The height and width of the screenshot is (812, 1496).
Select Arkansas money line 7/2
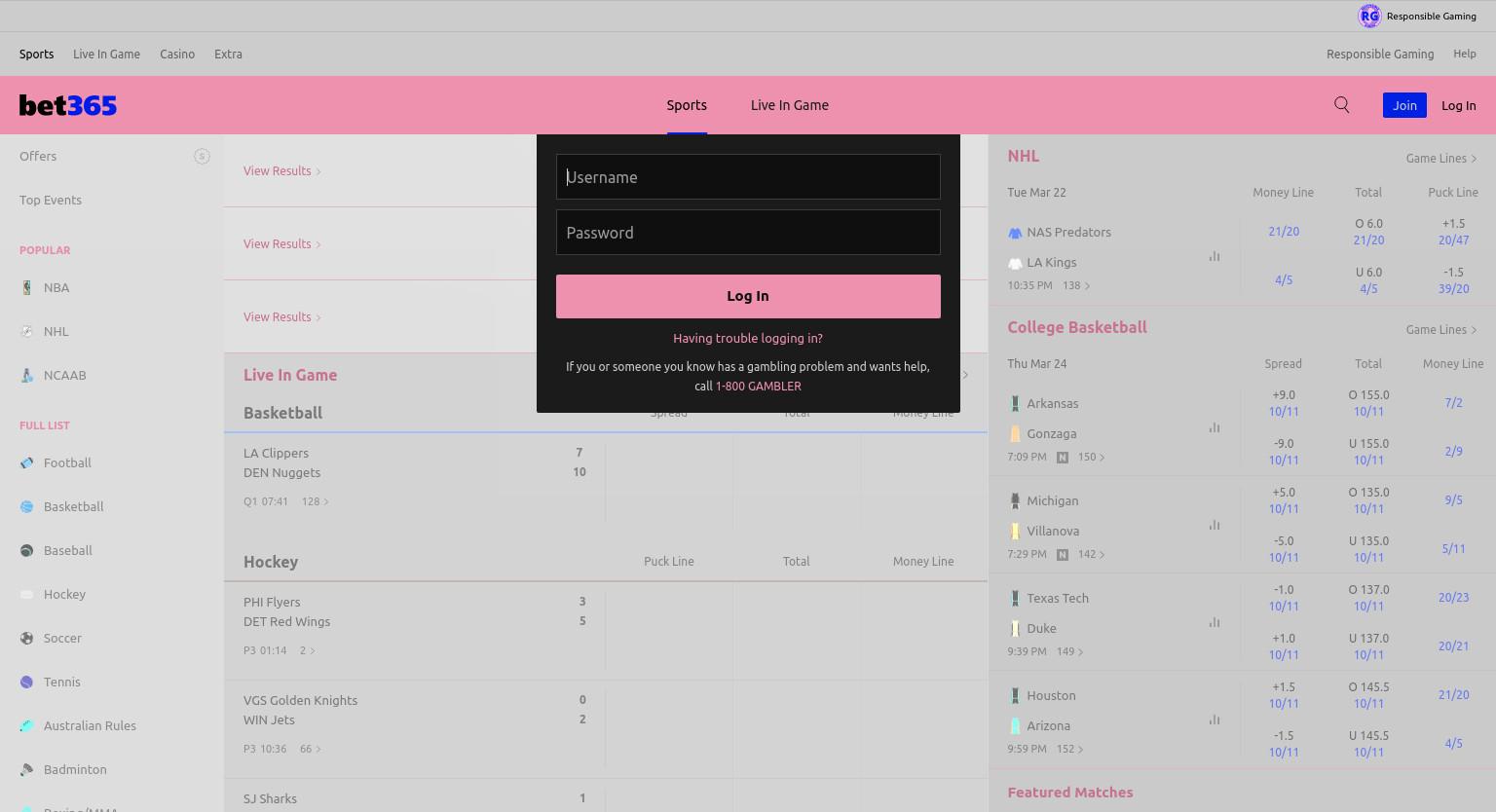click(1452, 402)
